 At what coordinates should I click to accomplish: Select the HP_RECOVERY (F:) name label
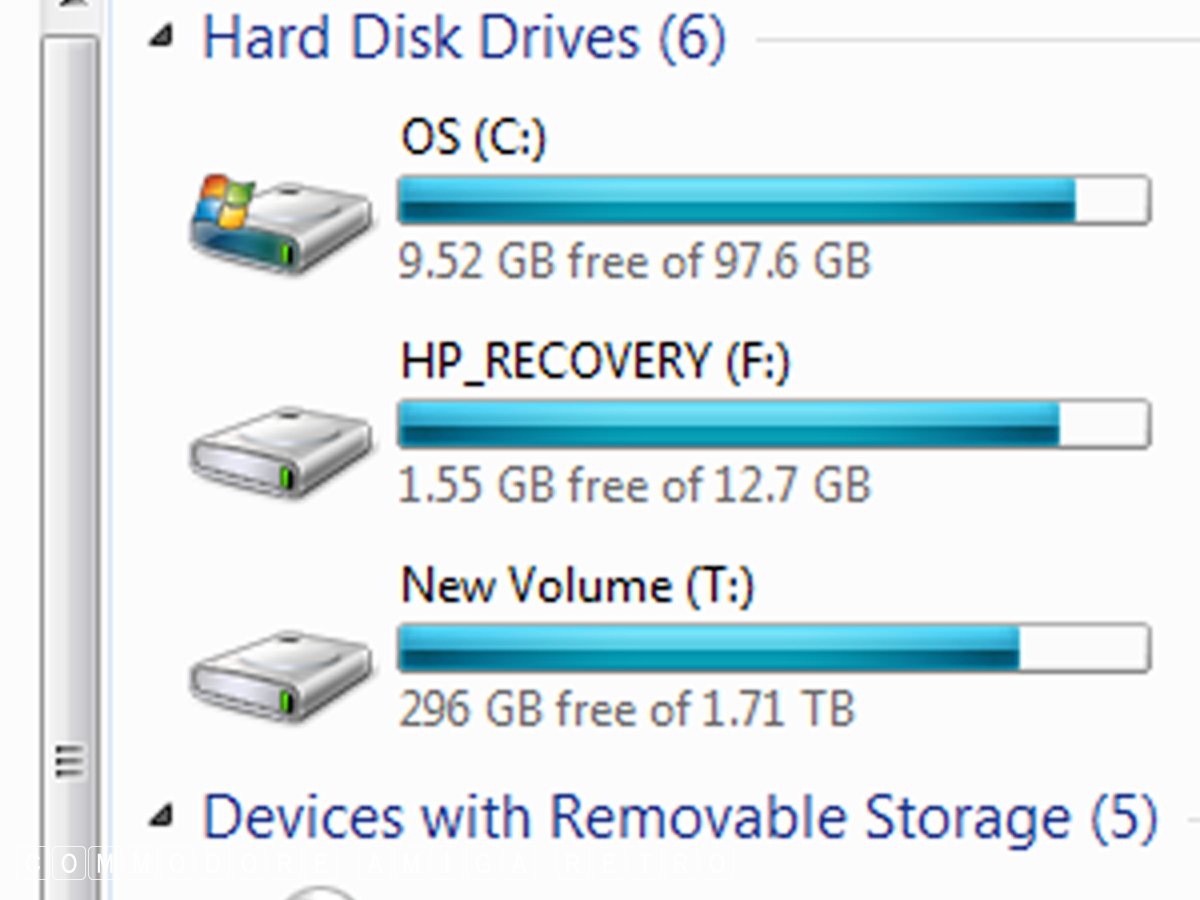(595, 361)
